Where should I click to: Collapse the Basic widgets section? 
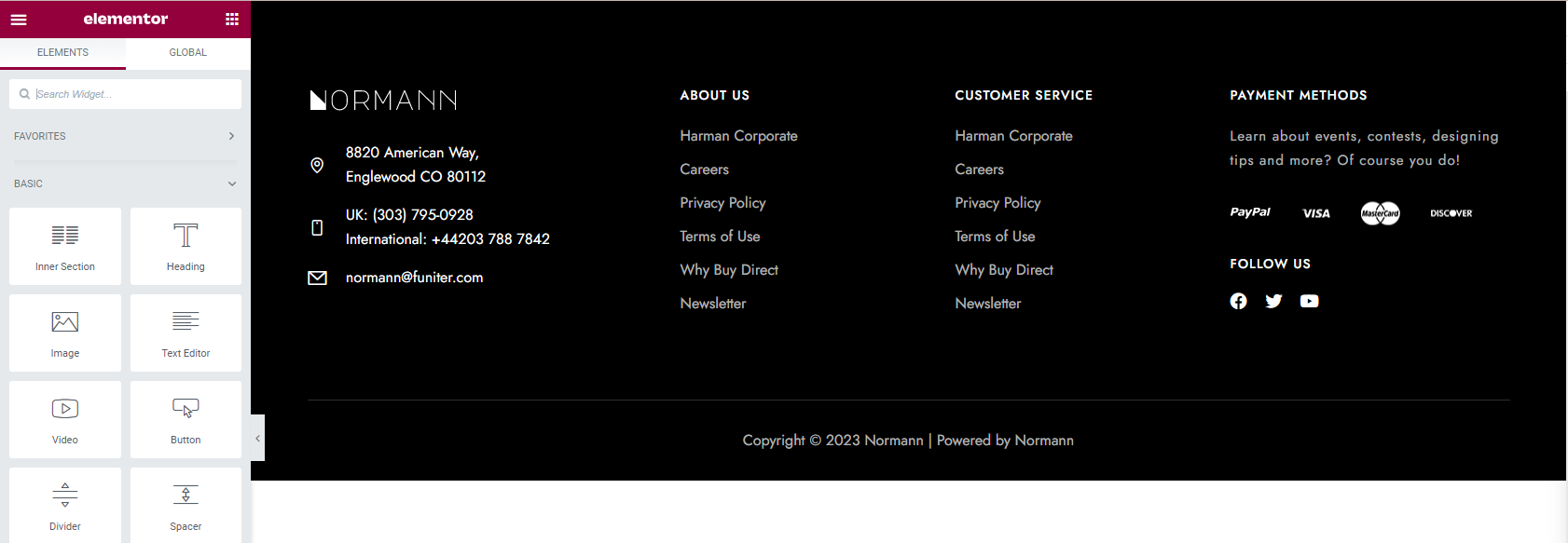231,183
